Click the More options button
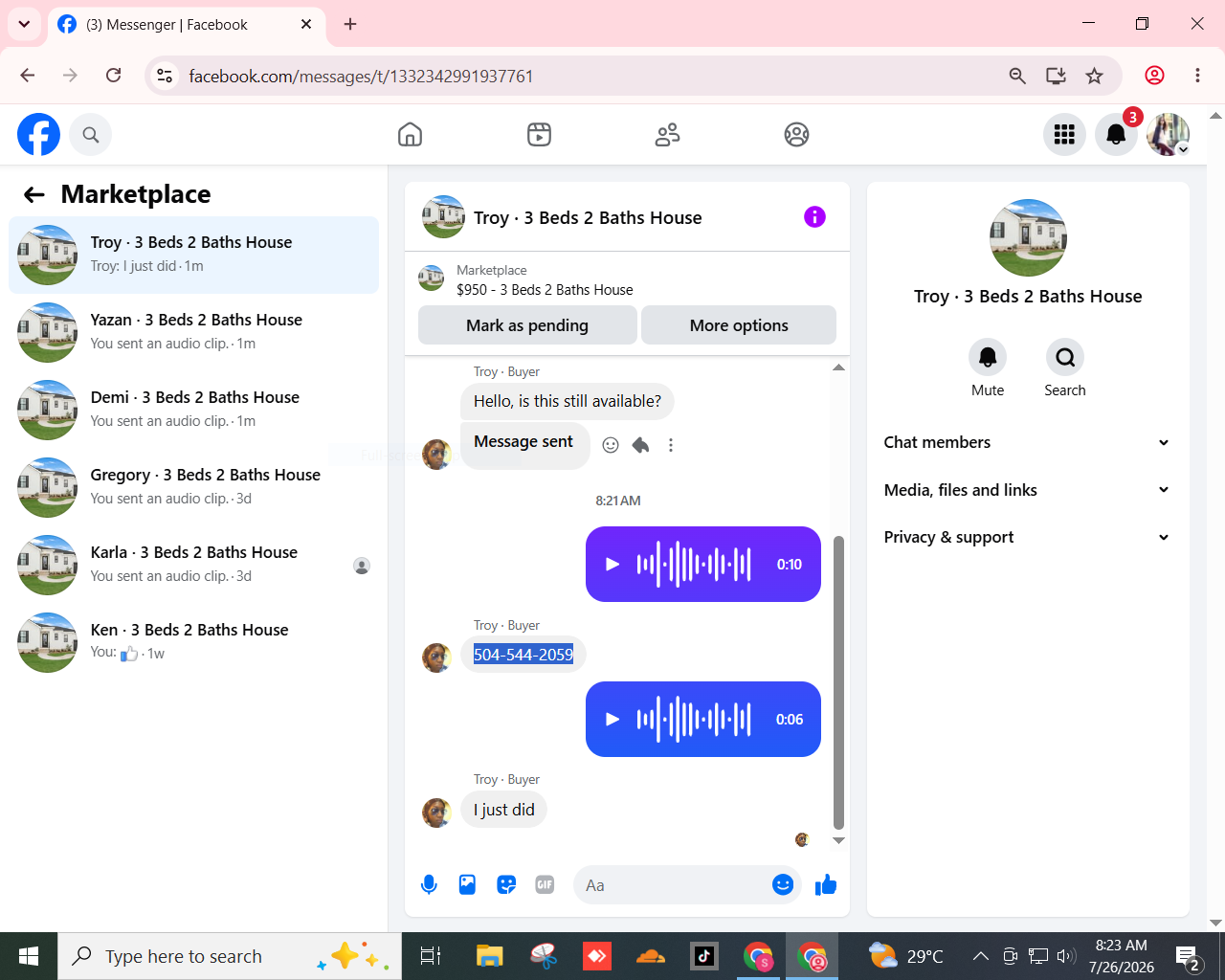1225x980 pixels. click(739, 325)
